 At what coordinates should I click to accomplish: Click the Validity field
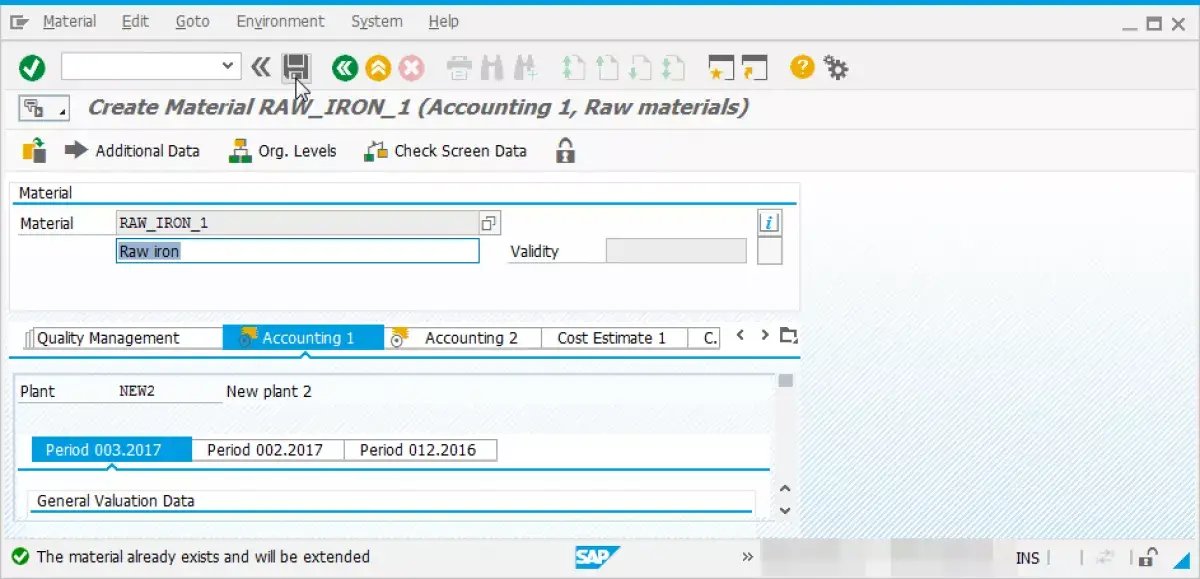point(676,251)
